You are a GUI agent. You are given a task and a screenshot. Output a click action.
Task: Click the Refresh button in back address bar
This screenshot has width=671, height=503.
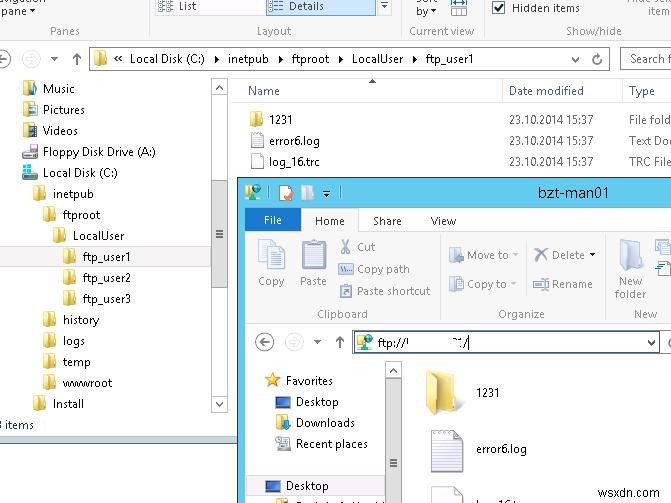coord(597,59)
